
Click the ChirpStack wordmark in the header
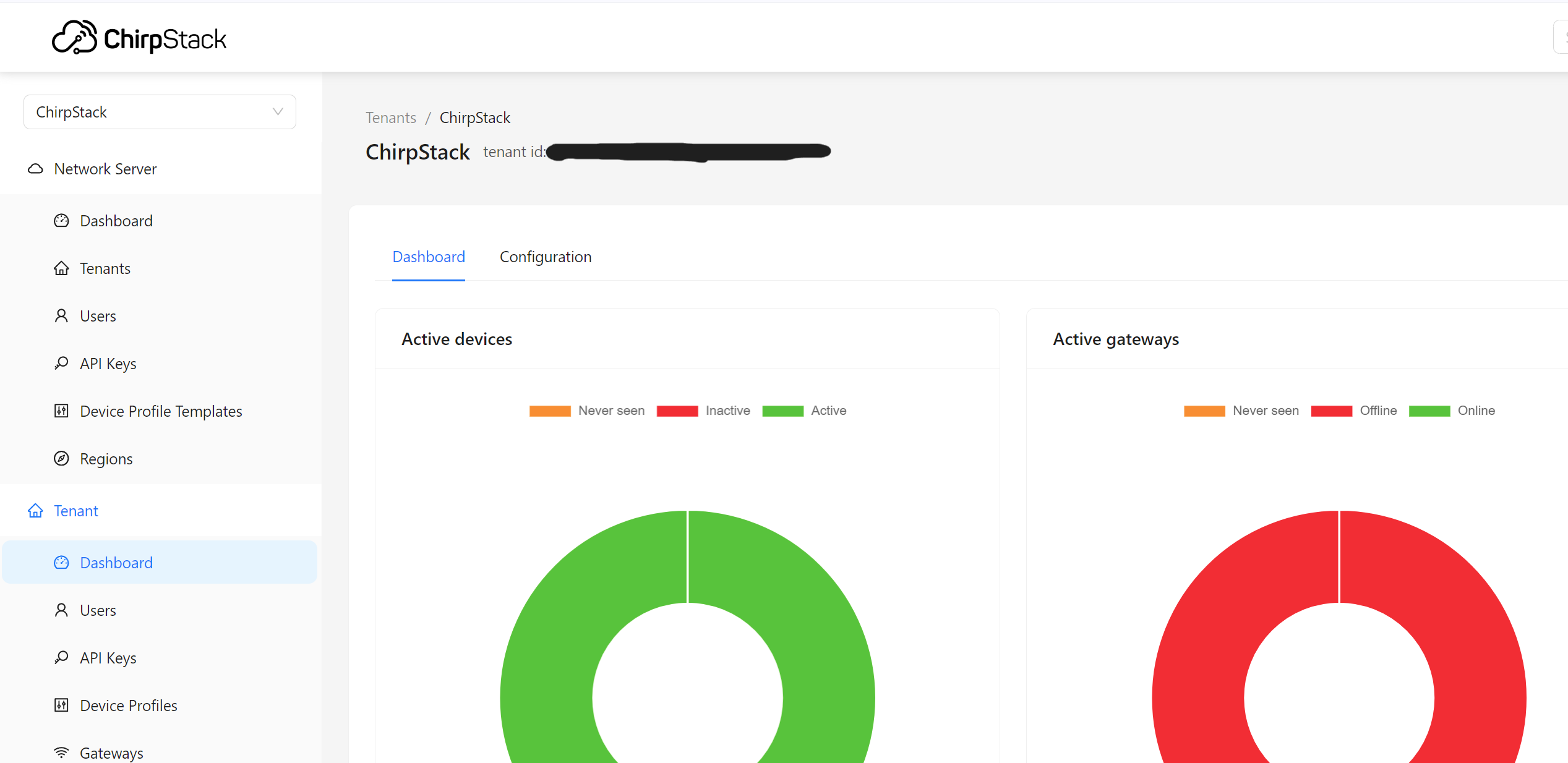tap(165, 39)
